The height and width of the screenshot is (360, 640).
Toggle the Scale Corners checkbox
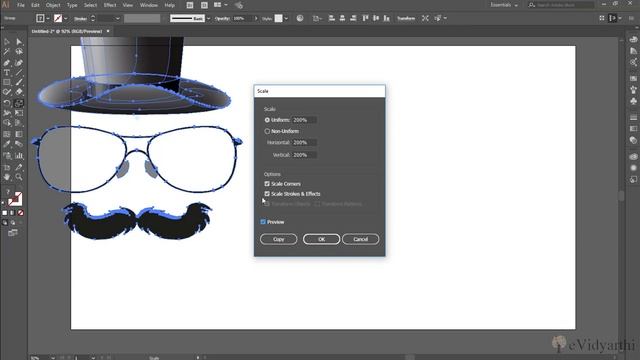pyautogui.click(x=267, y=184)
